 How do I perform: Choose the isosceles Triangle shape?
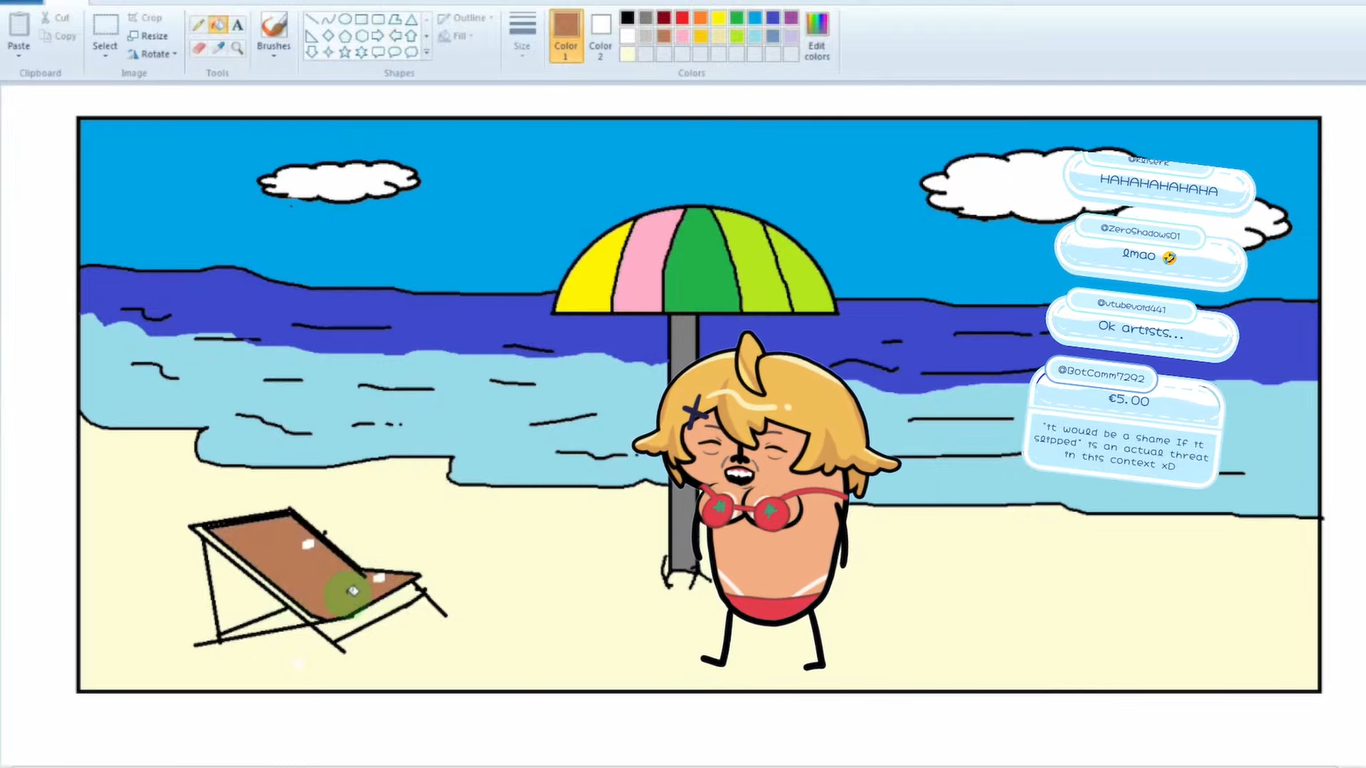pos(411,19)
